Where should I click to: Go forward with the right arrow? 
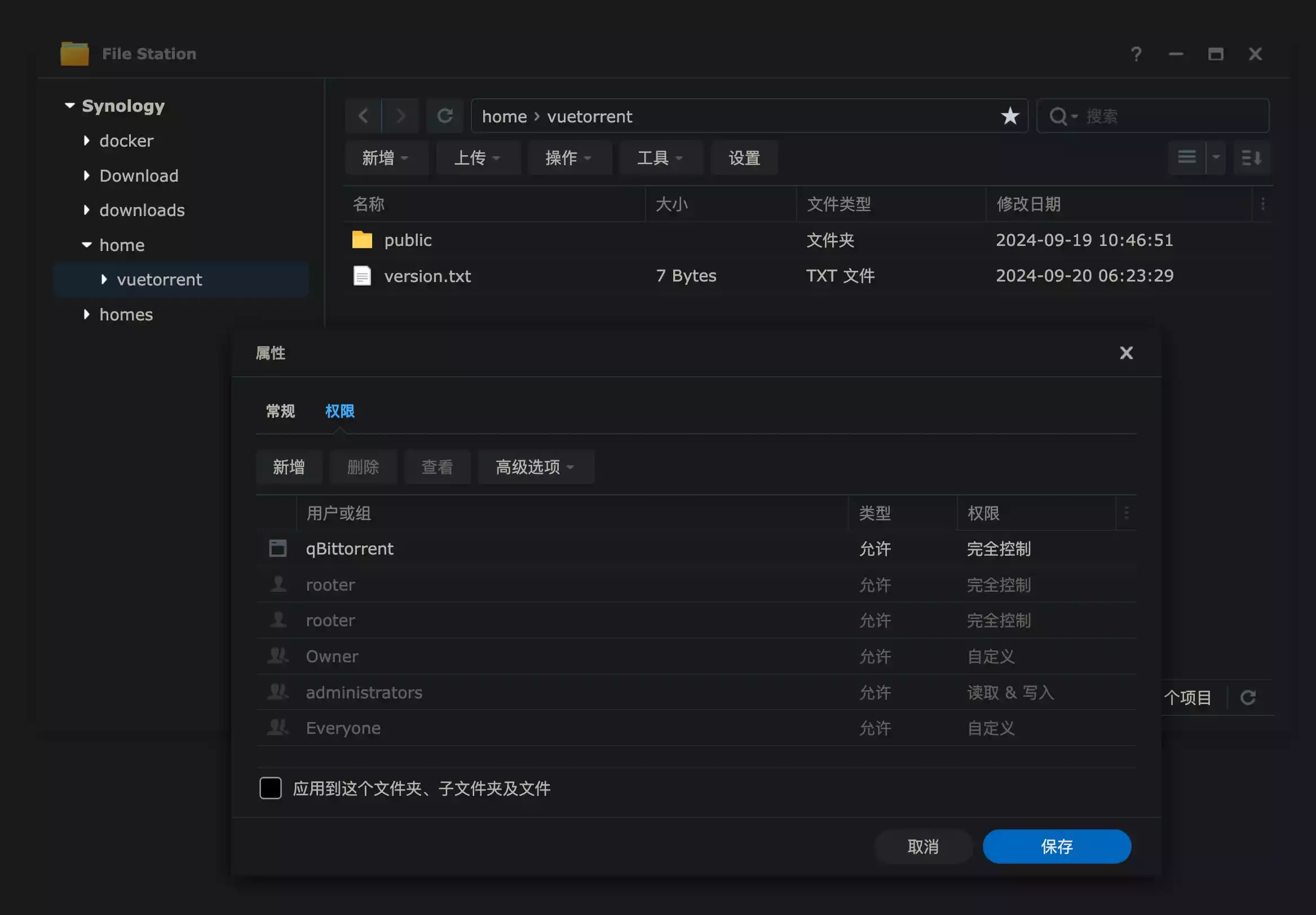click(400, 116)
